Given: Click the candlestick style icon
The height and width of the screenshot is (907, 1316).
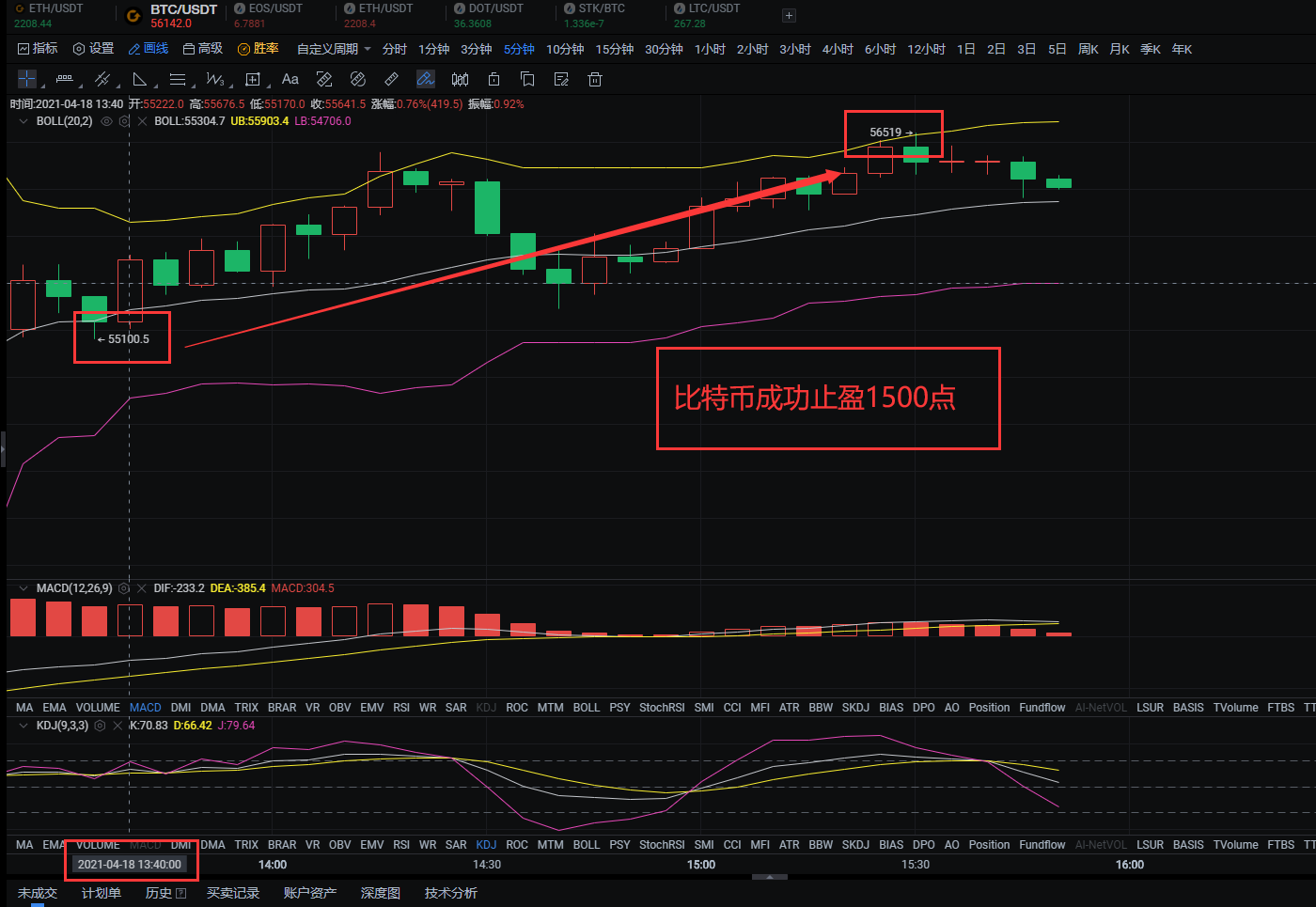Looking at the screenshot, I should click(460, 79).
